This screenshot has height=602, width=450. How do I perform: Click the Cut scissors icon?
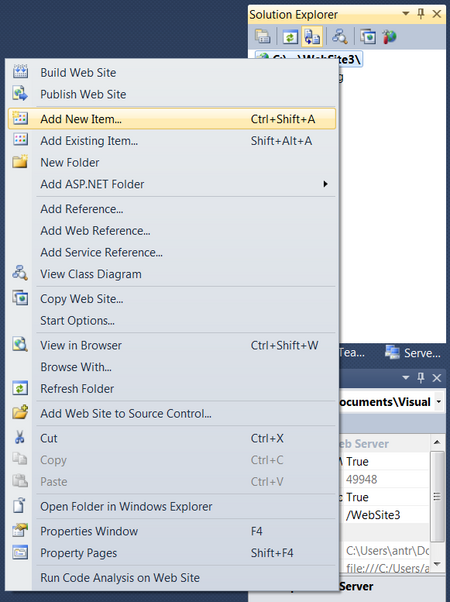20,438
